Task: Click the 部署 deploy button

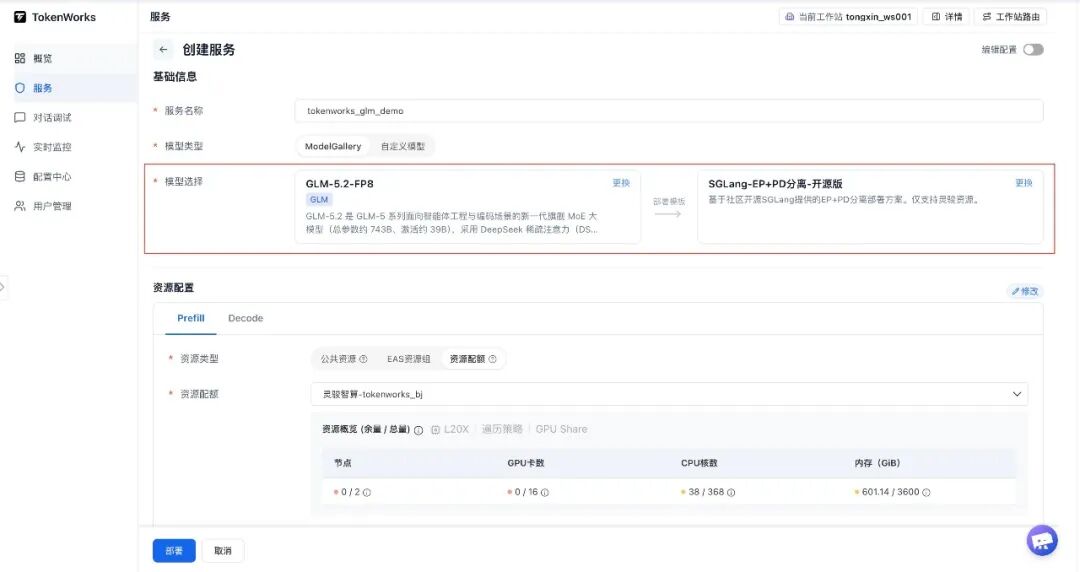Action: [174, 551]
